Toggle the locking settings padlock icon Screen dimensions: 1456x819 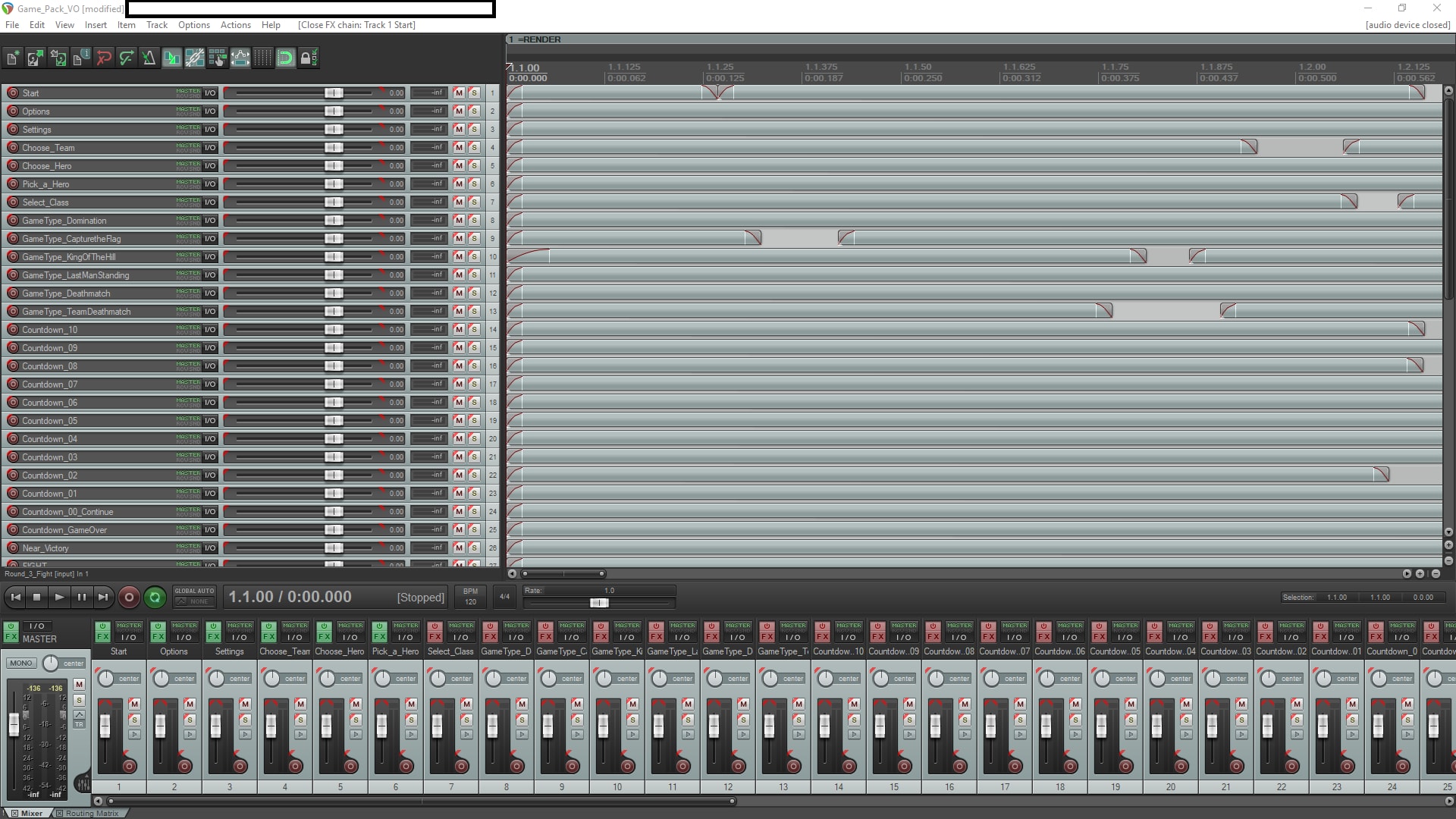309,58
